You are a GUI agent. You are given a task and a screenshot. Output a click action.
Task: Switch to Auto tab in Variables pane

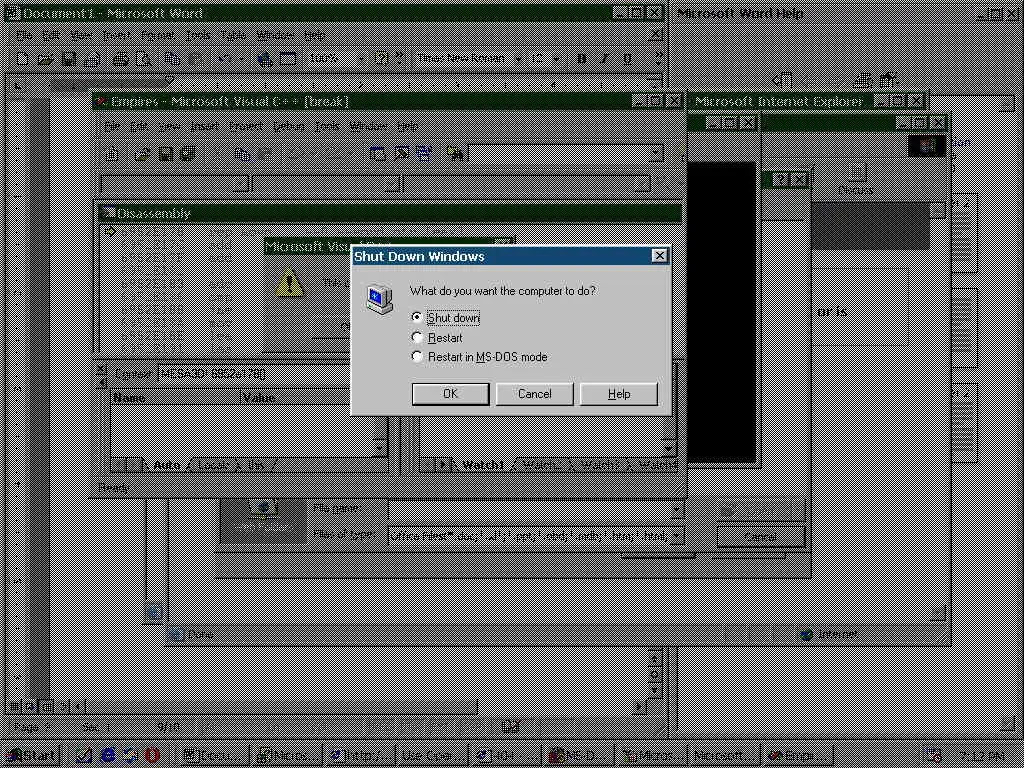[166, 465]
